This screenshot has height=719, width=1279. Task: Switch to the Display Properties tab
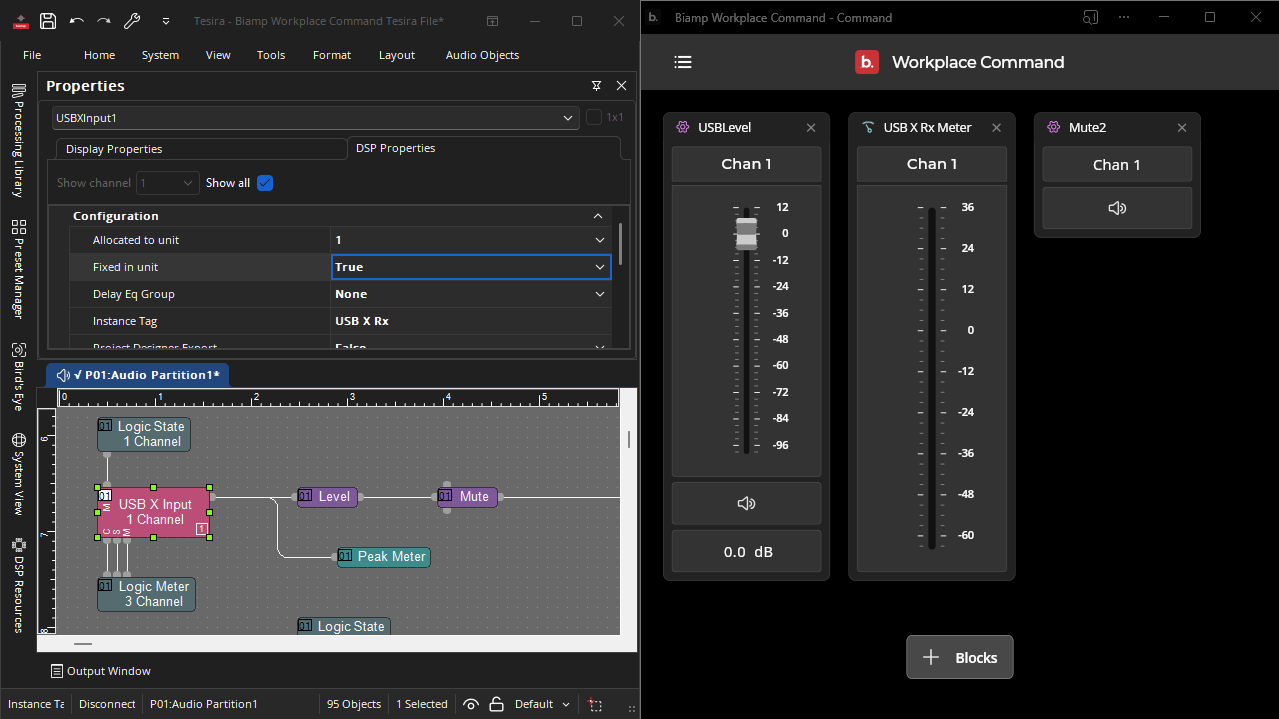tap(114, 149)
